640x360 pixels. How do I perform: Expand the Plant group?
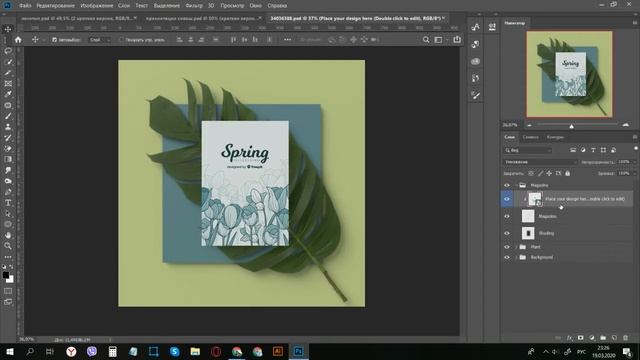[516, 247]
